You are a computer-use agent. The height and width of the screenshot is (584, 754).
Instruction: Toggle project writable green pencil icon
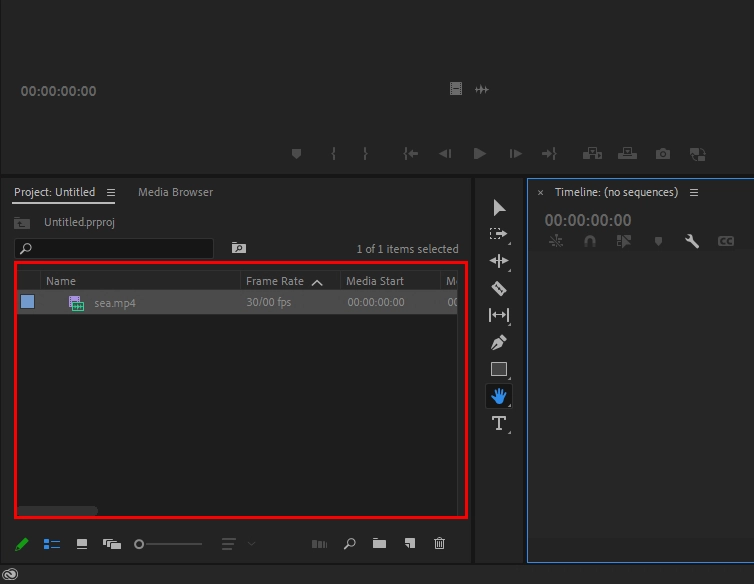[22, 544]
